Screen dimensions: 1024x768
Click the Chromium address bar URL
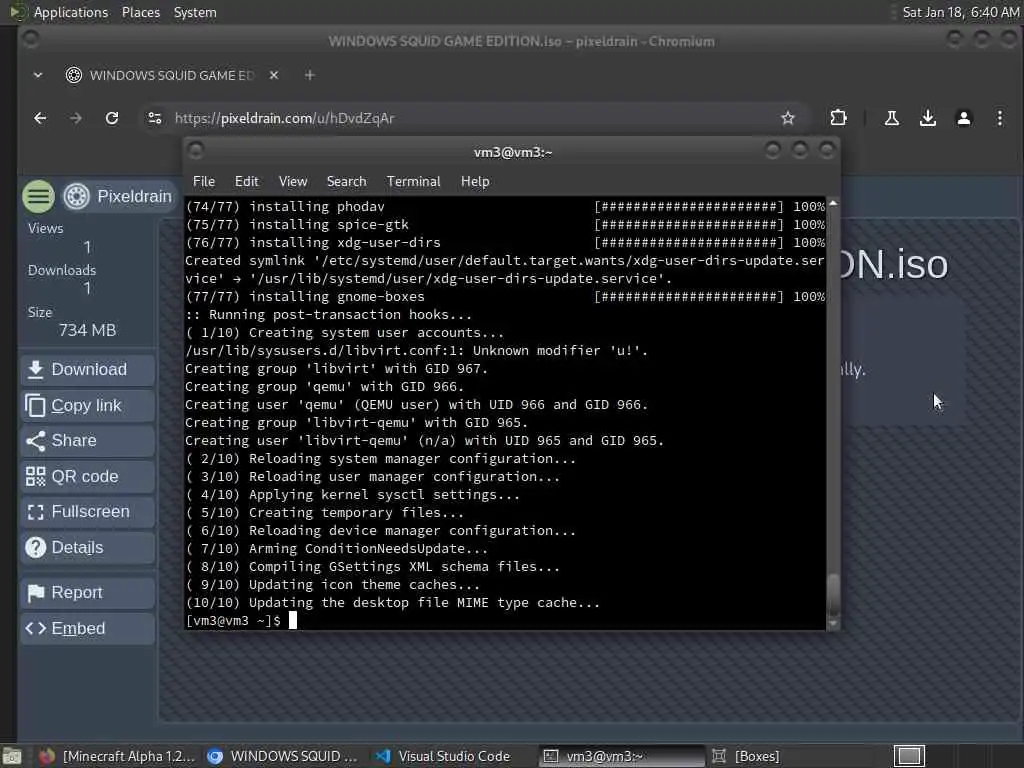(285, 118)
